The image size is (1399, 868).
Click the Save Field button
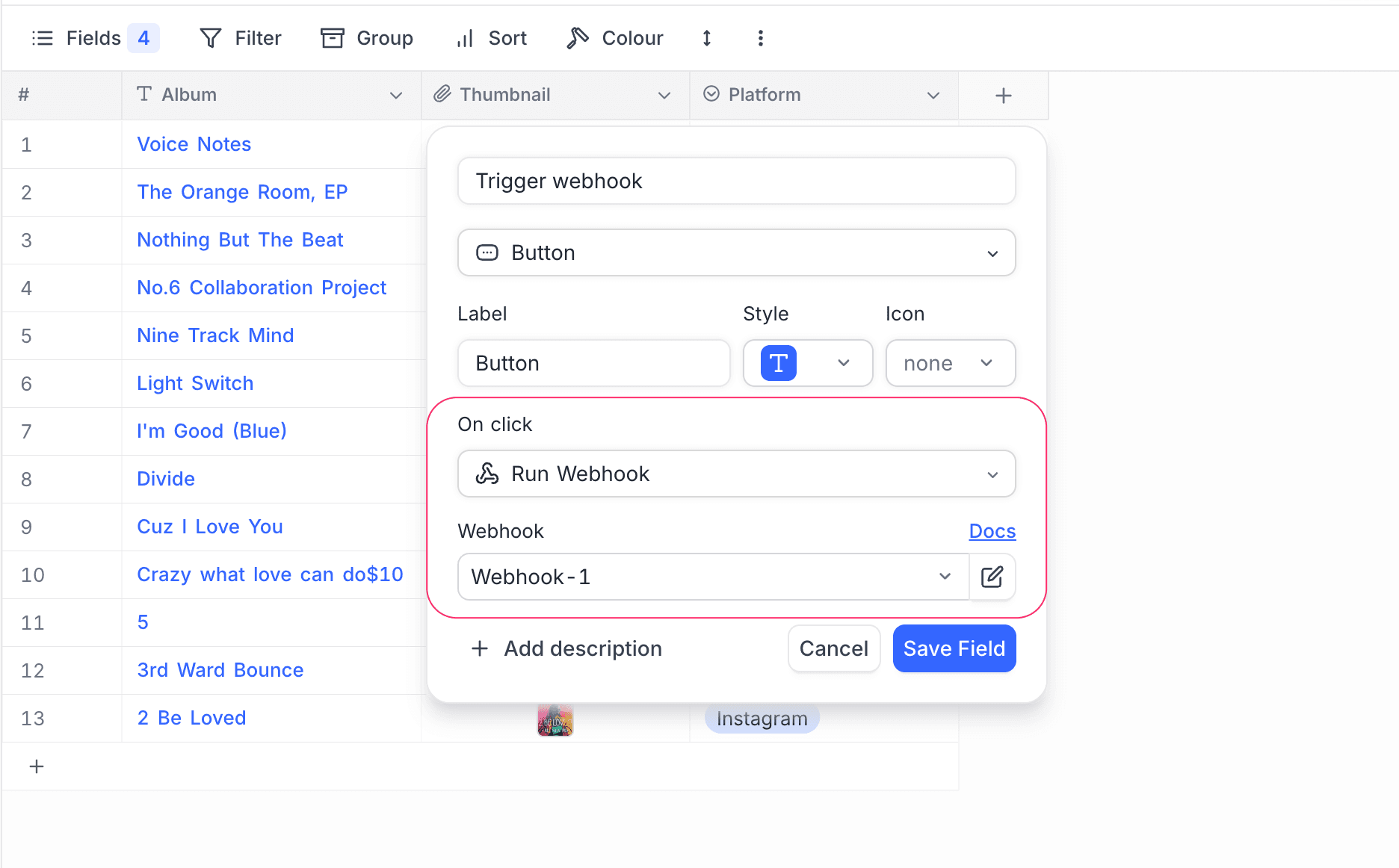[954, 648]
